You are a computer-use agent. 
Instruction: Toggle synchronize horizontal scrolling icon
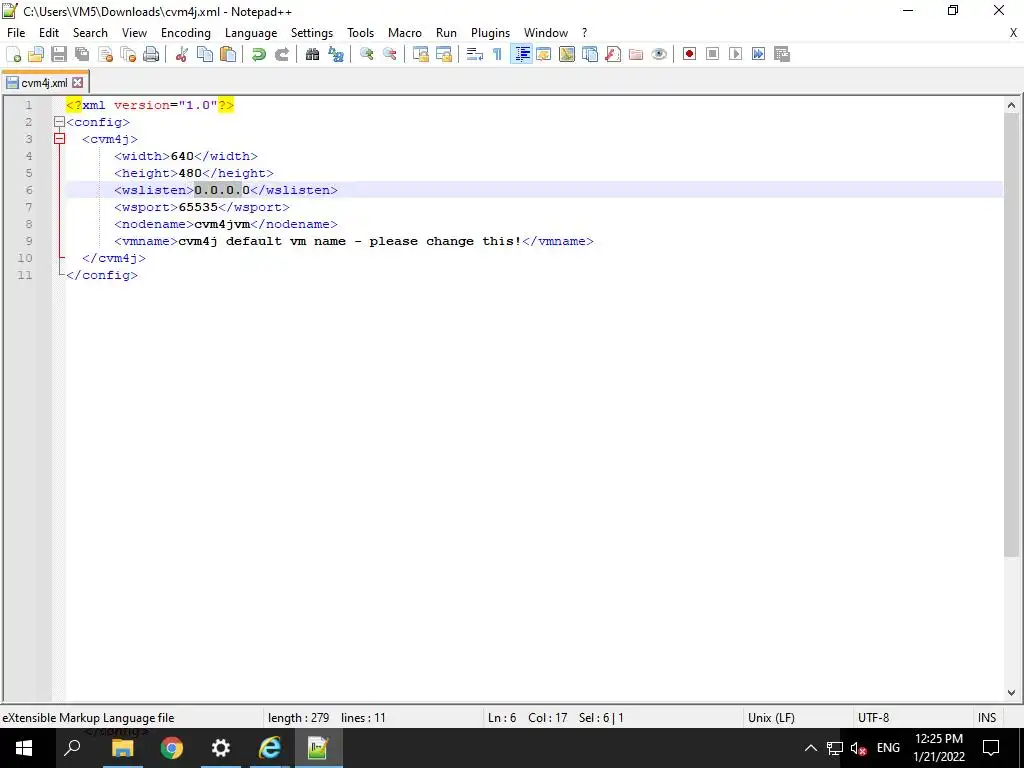pyautogui.click(x=444, y=54)
